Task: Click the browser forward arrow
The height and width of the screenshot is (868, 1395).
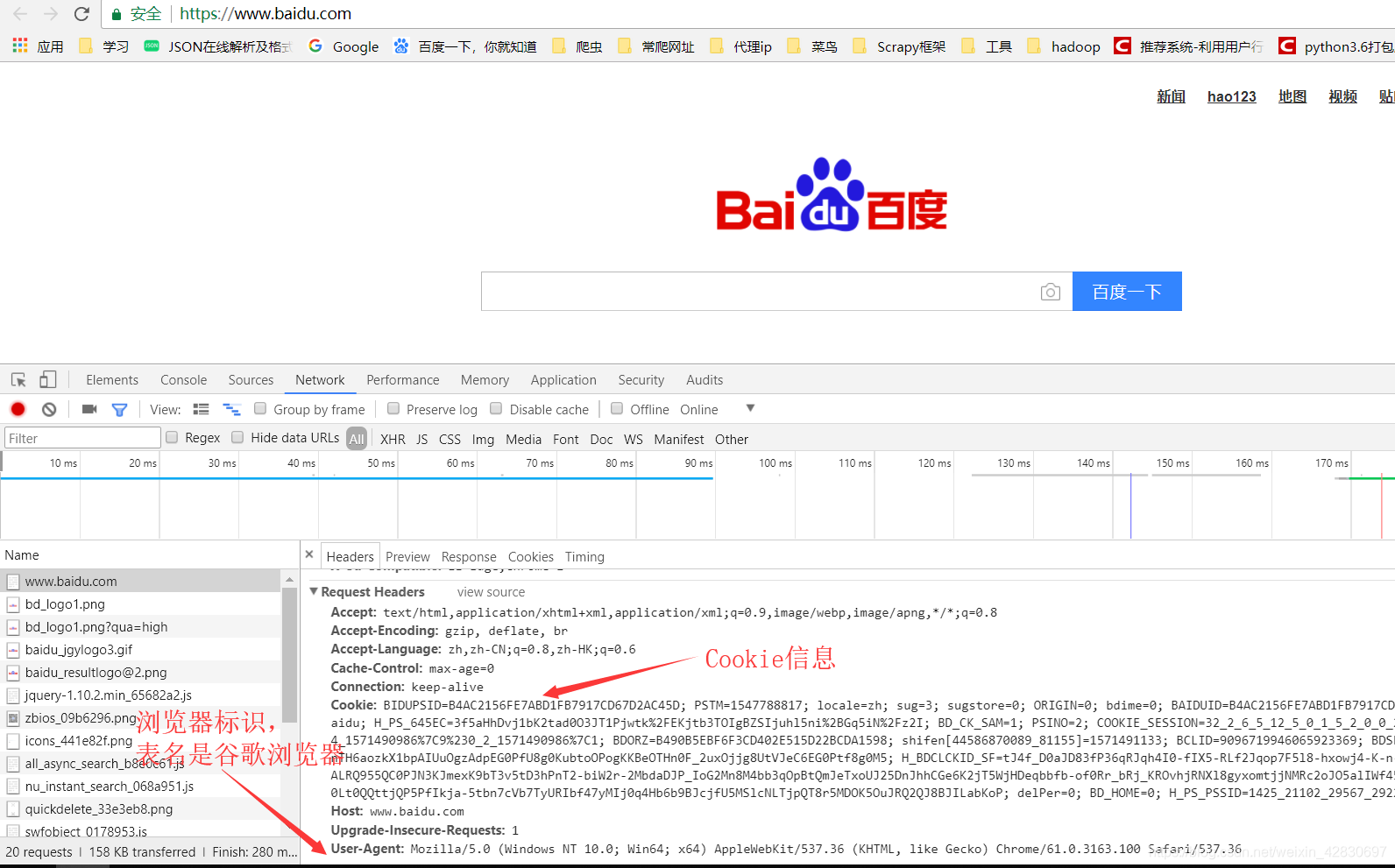Action: (51, 14)
